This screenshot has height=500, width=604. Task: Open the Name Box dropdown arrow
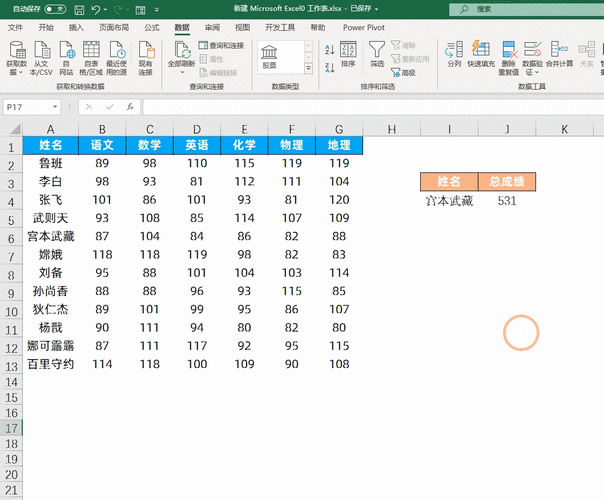click(x=55, y=107)
